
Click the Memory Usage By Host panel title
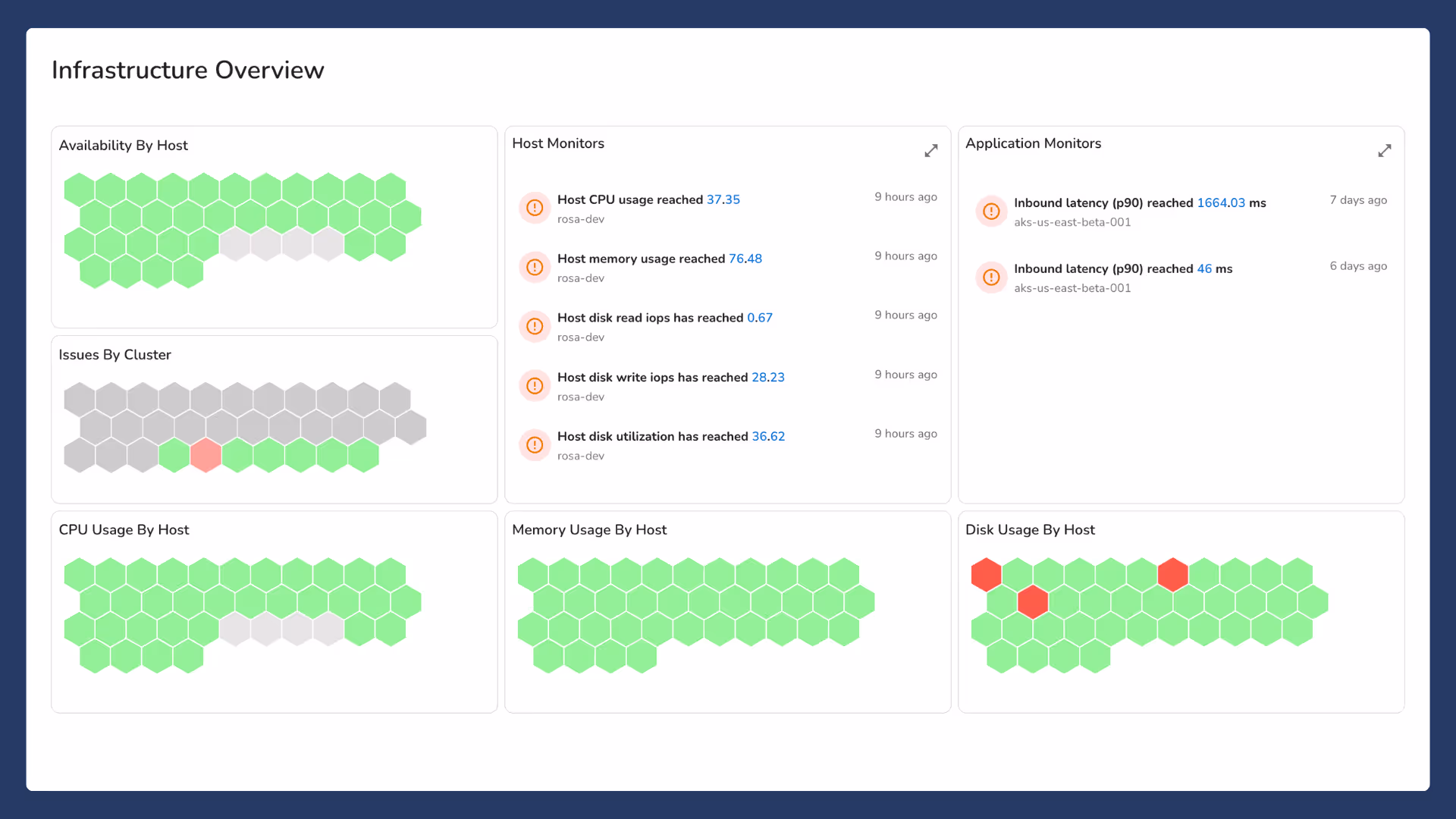click(589, 530)
